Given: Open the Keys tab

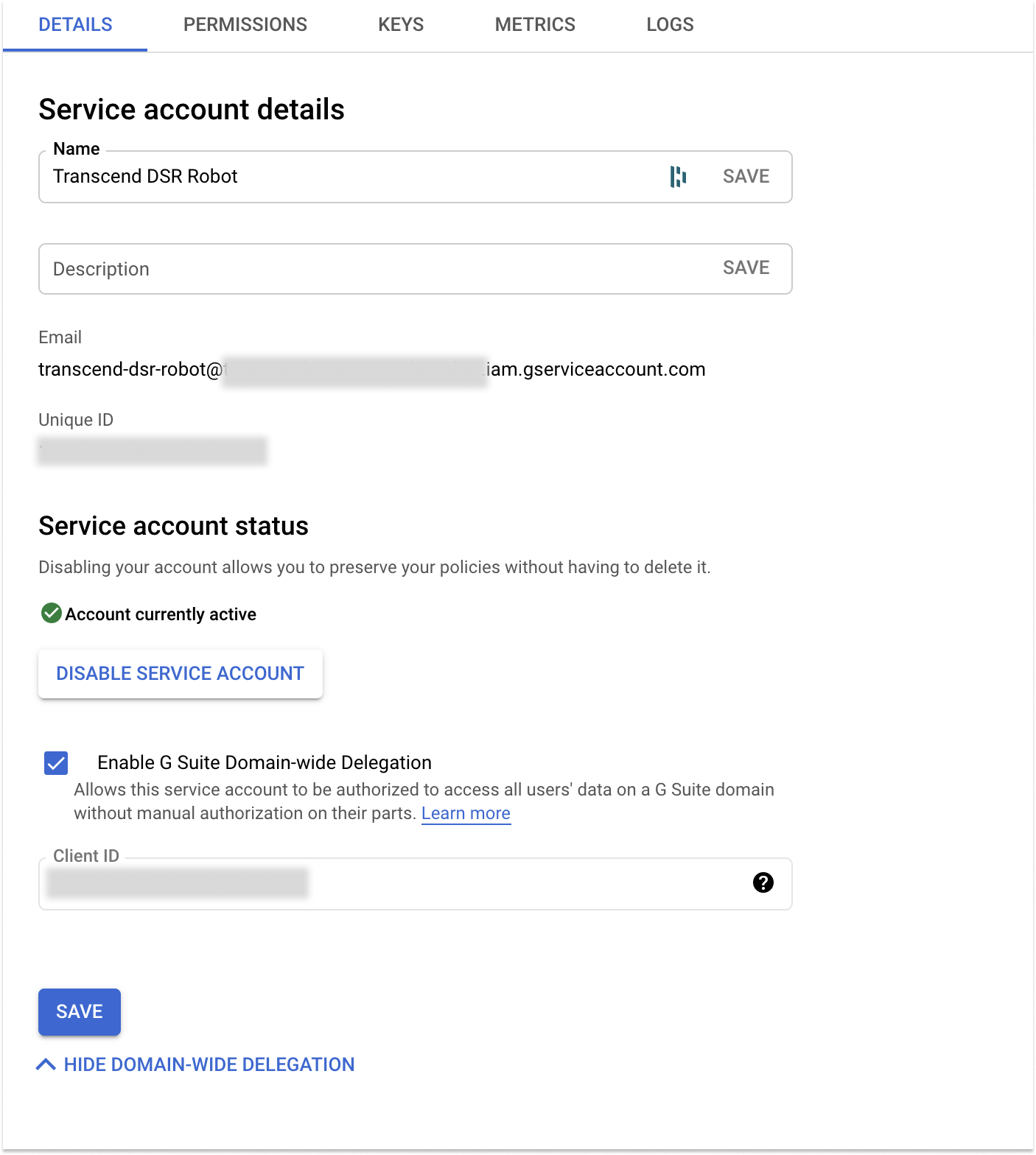Looking at the screenshot, I should (401, 24).
